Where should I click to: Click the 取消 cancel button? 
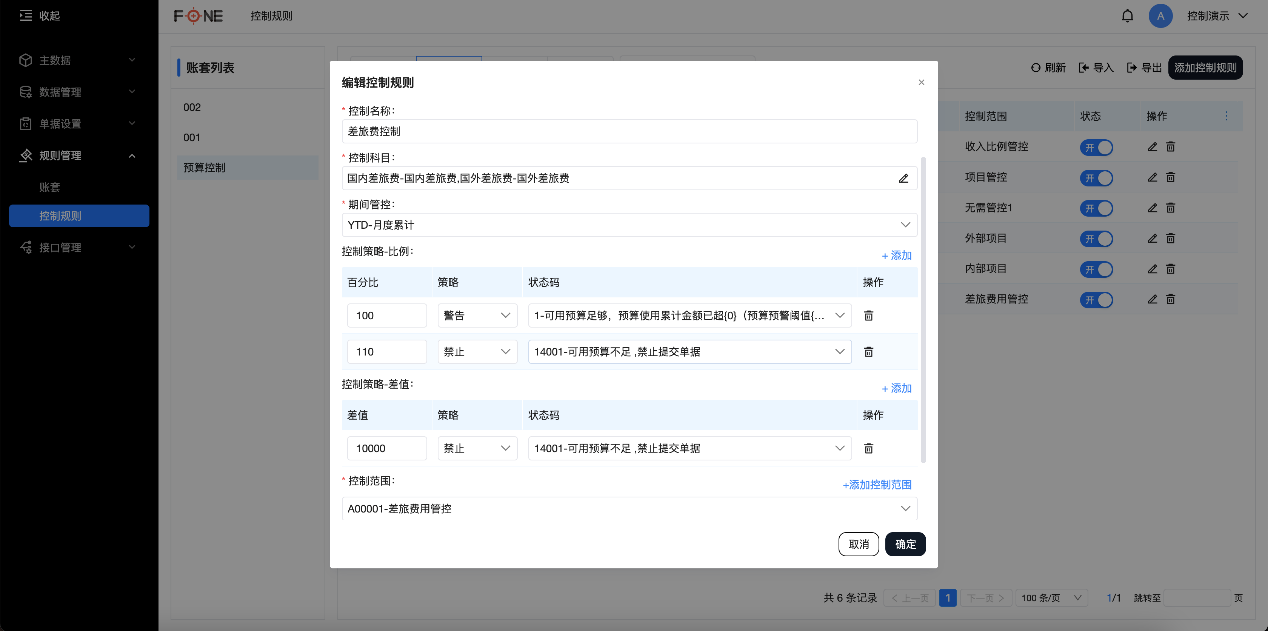[858, 544]
